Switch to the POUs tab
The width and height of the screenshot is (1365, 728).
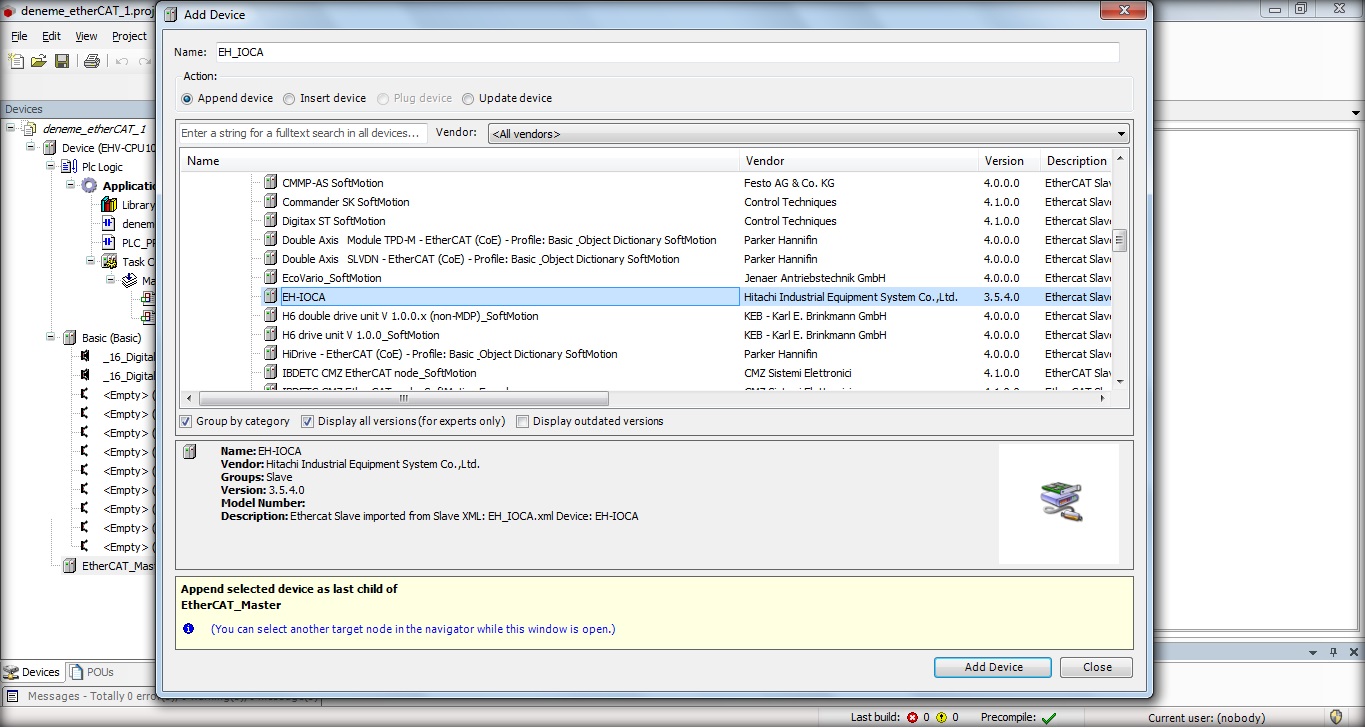coord(92,672)
